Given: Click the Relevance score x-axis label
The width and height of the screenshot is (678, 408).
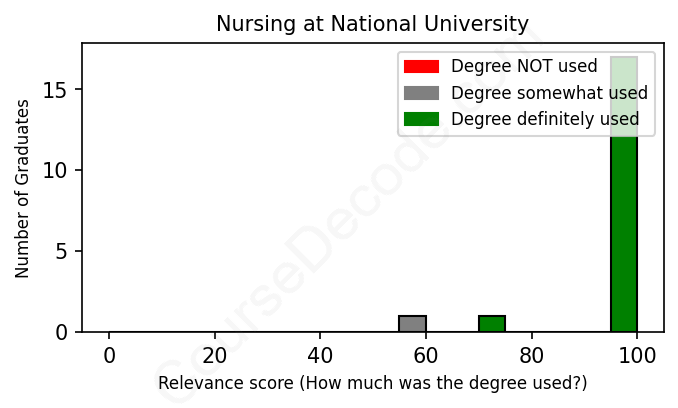Looking at the screenshot, I should (x=372, y=383).
